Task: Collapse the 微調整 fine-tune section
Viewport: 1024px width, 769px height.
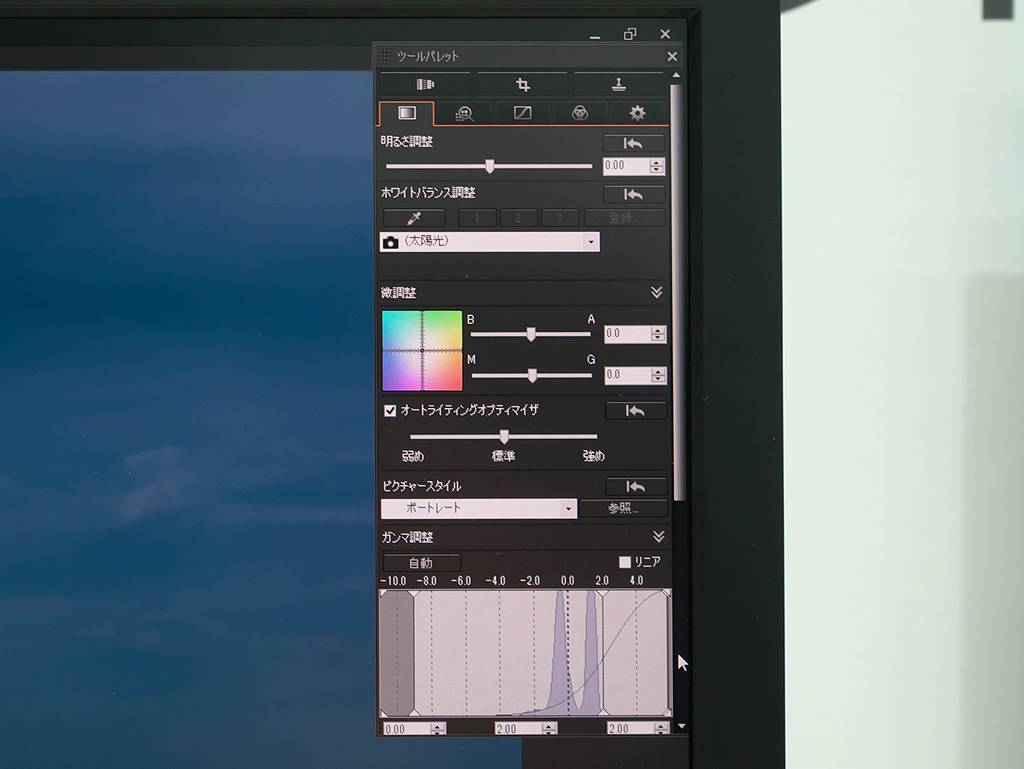Action: coord(656,292)
